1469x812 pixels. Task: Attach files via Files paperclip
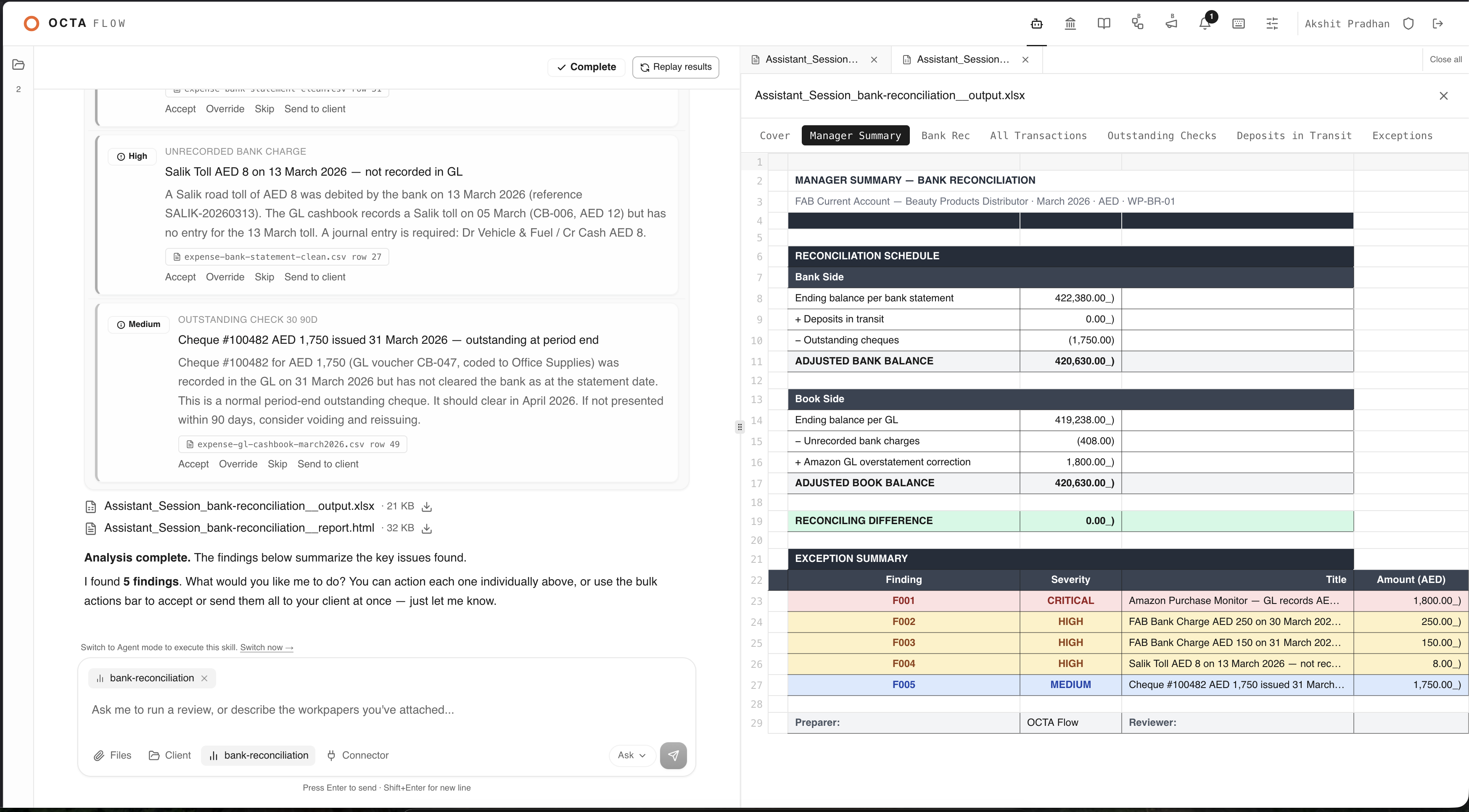pos(112,755)
